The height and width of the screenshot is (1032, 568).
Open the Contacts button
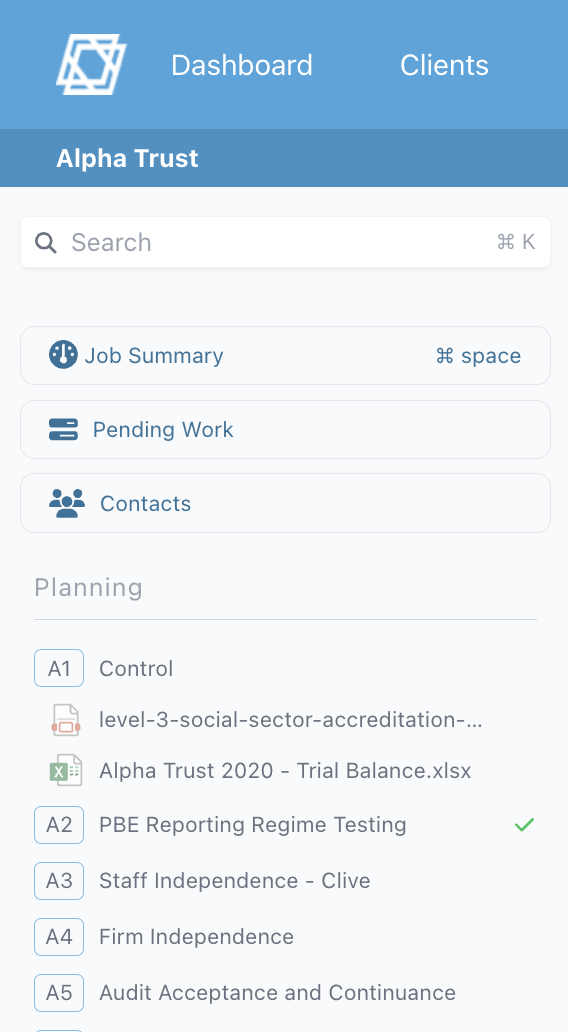pos(286,503)
